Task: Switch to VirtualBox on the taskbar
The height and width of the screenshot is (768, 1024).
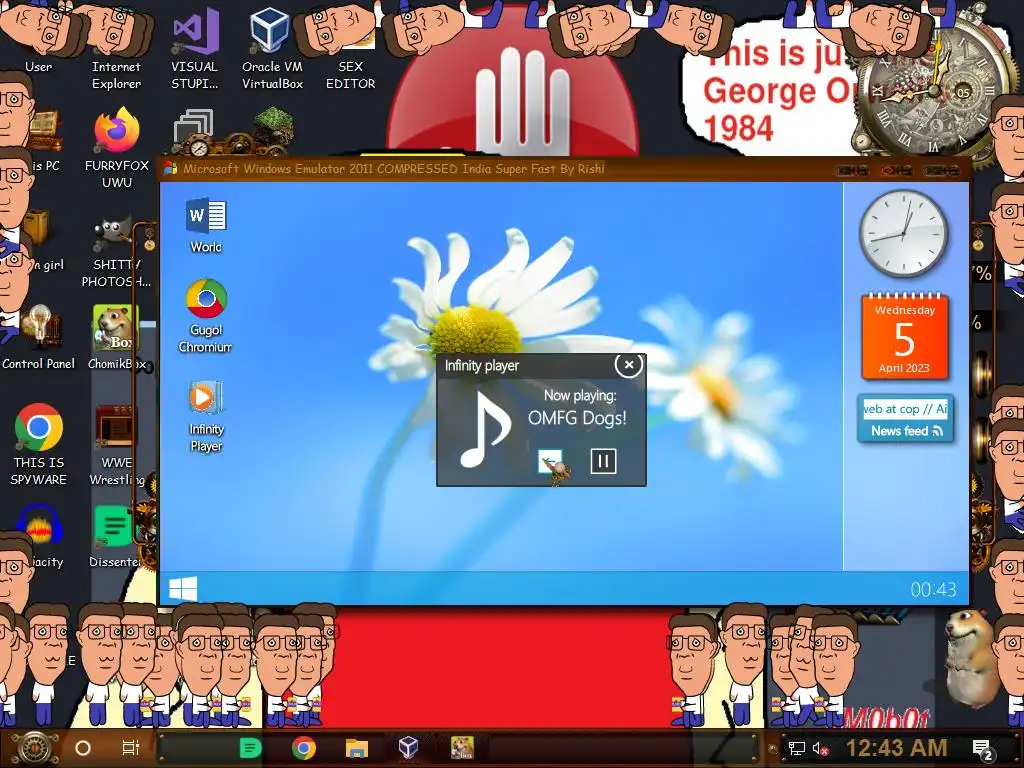Action: click(x=408, y=747)
